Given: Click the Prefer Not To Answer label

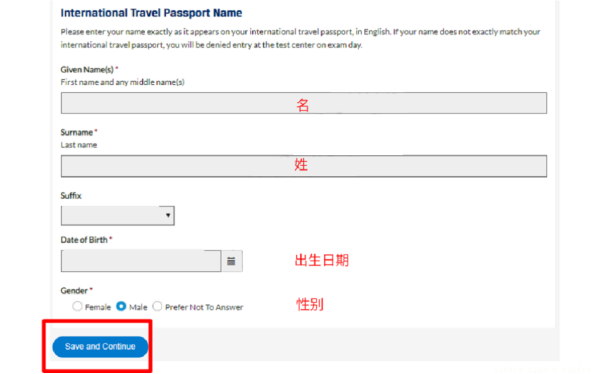Looking at the screenshot, I should pyautogui.click(x=204, y=307).
